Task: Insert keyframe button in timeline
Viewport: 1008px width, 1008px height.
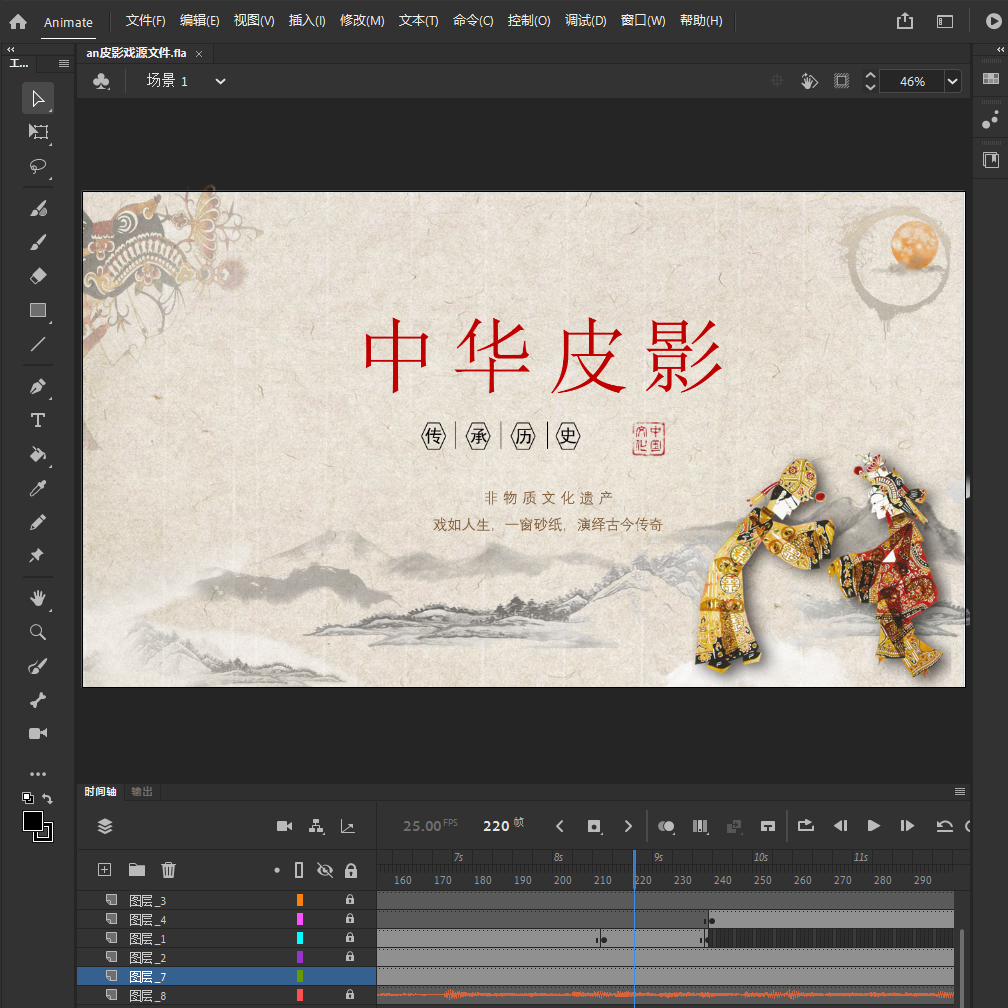Action: click(594, 826)
